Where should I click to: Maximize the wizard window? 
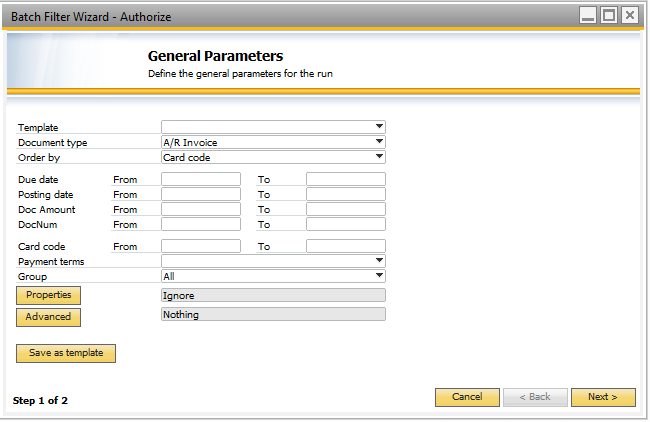pos(609,15)
